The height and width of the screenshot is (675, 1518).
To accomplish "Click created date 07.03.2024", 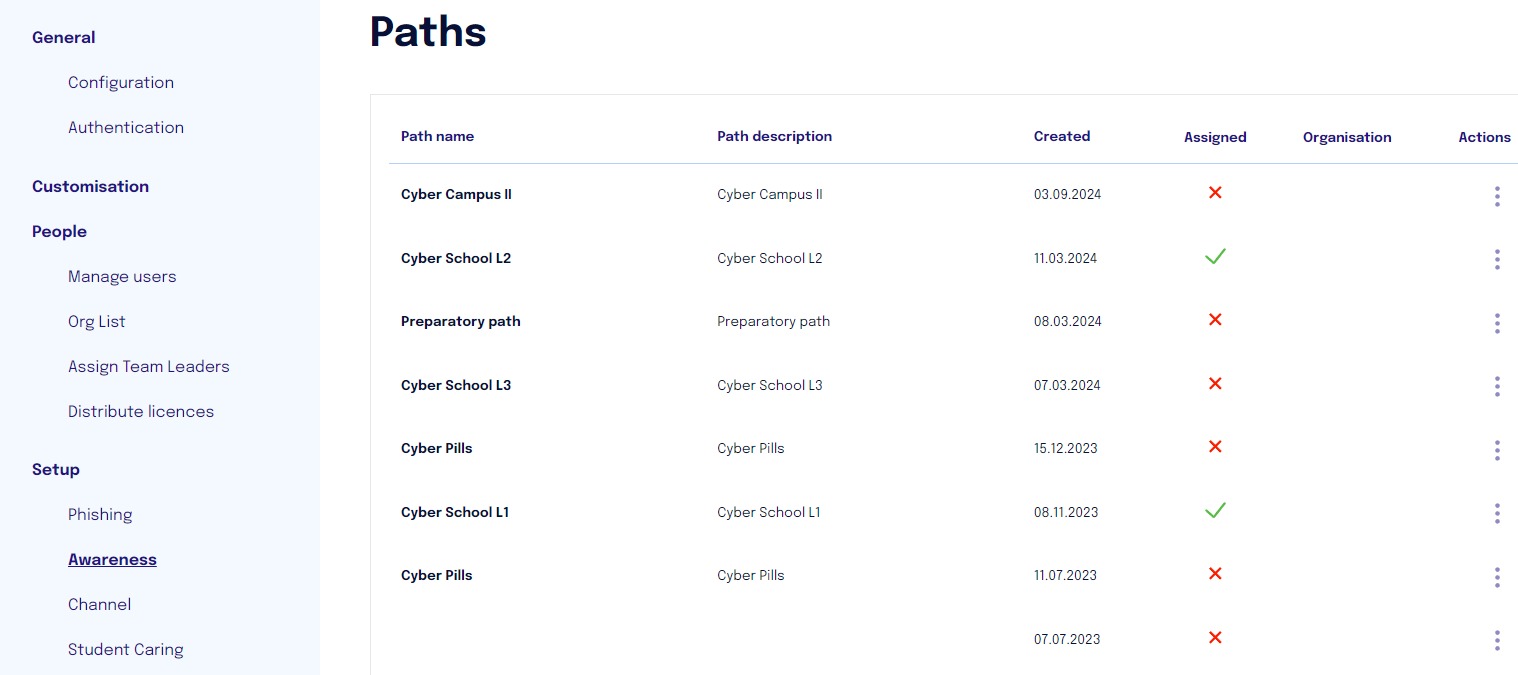I will [1067, 385].
